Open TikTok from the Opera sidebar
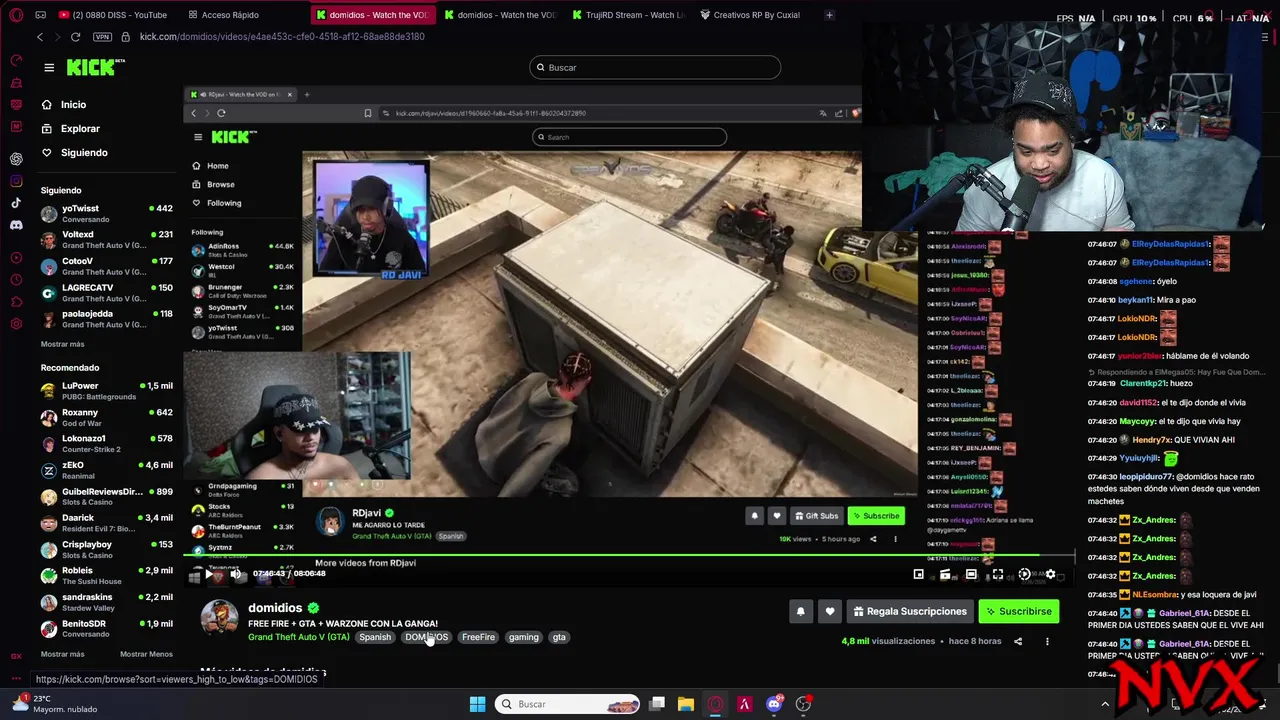Viewport: 1280px width, 720px height. pyautogui.click(x=16, y=203)
